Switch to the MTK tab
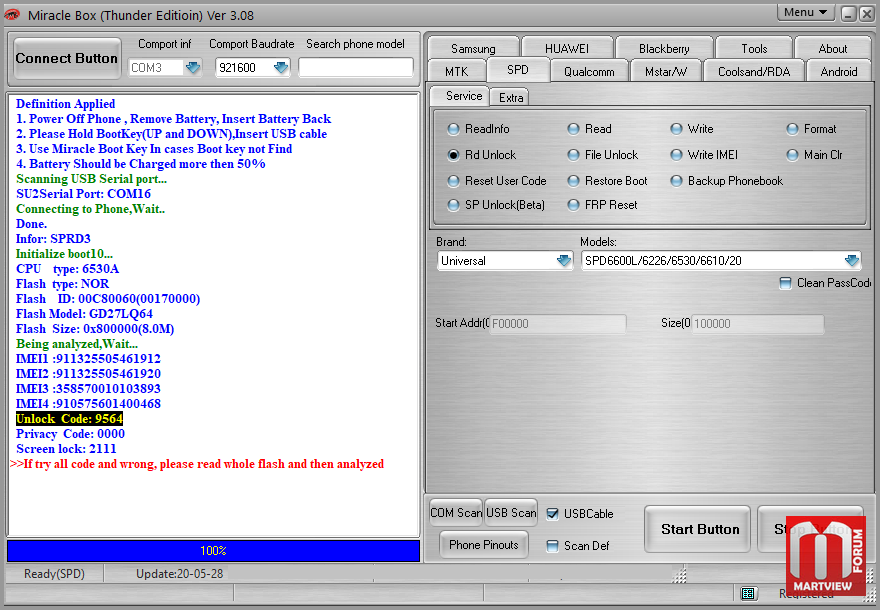The image size is (880, 610). point(456,72)
